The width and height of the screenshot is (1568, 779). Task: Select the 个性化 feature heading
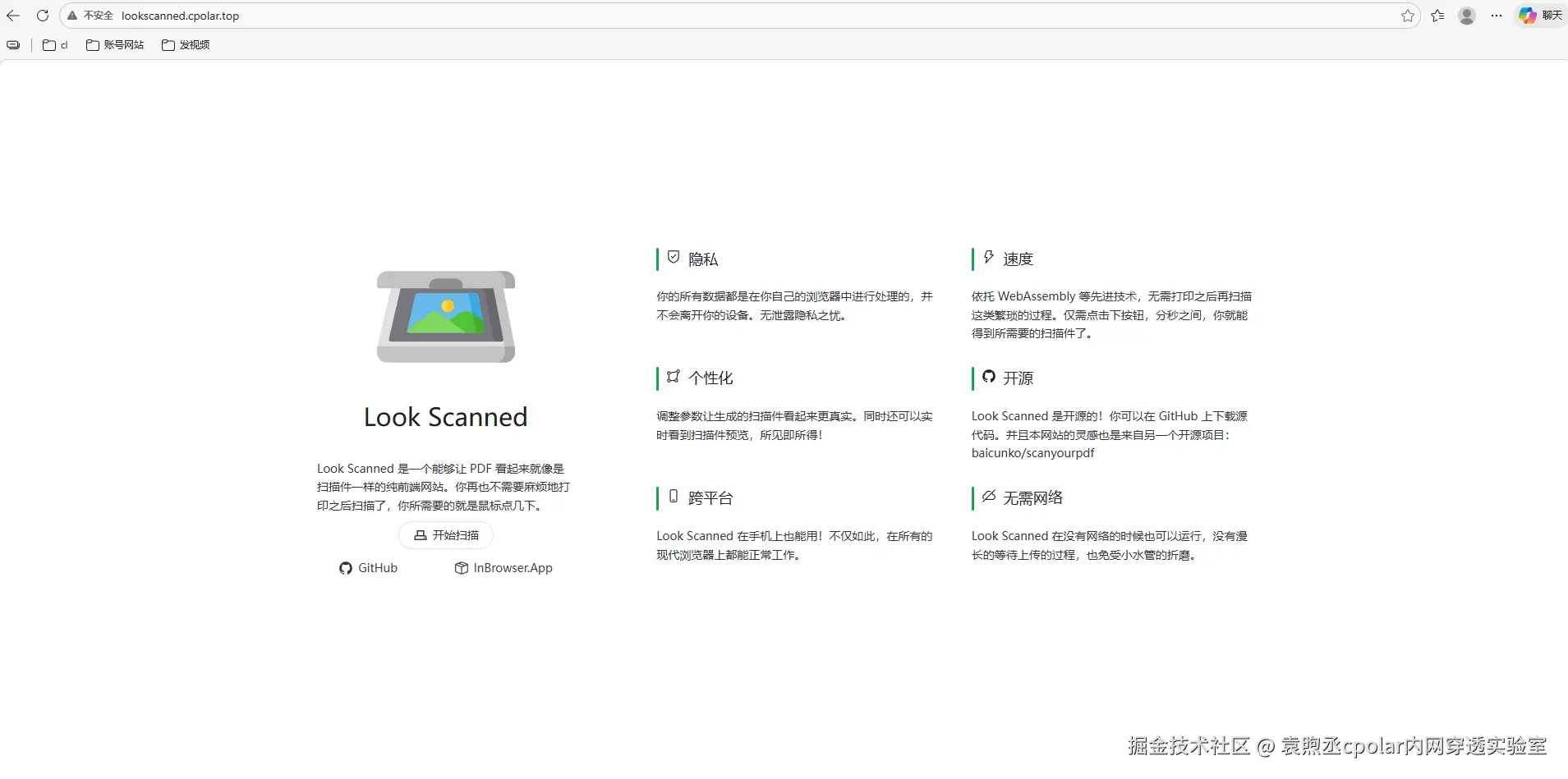pyautogui.click(x=710, y=378)
